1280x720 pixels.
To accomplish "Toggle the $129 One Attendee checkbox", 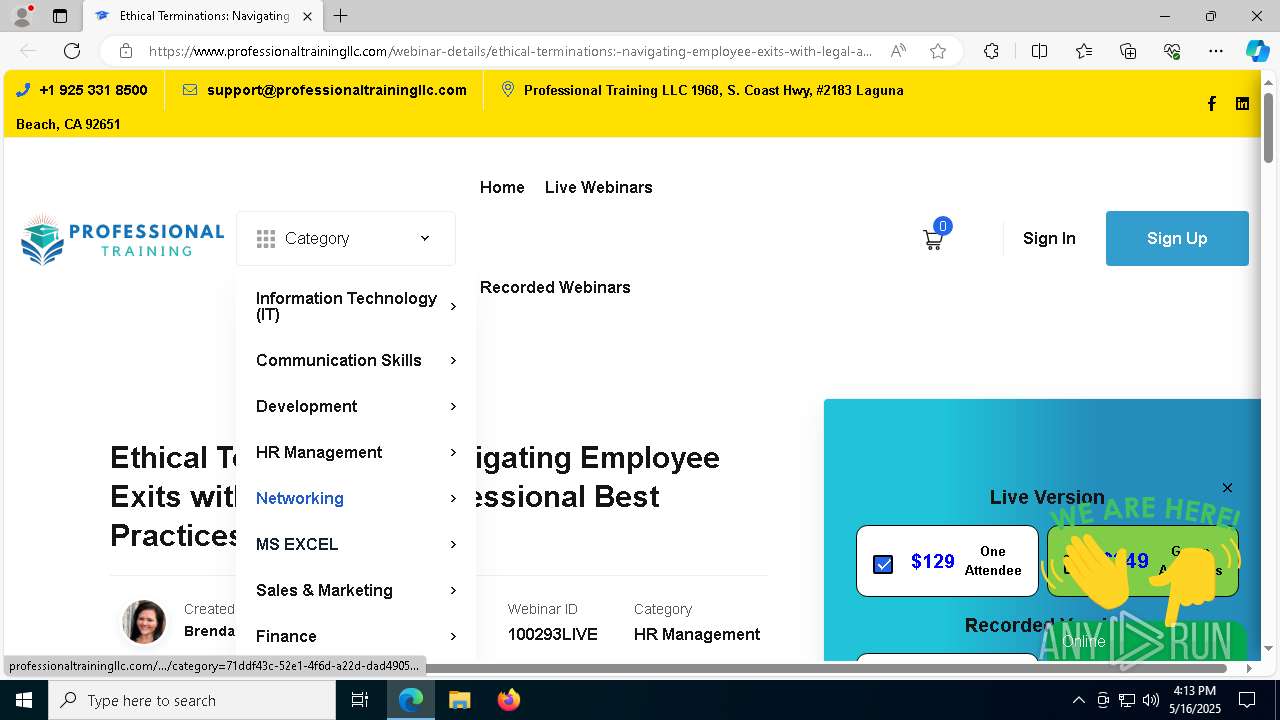I will click(883, 564).
